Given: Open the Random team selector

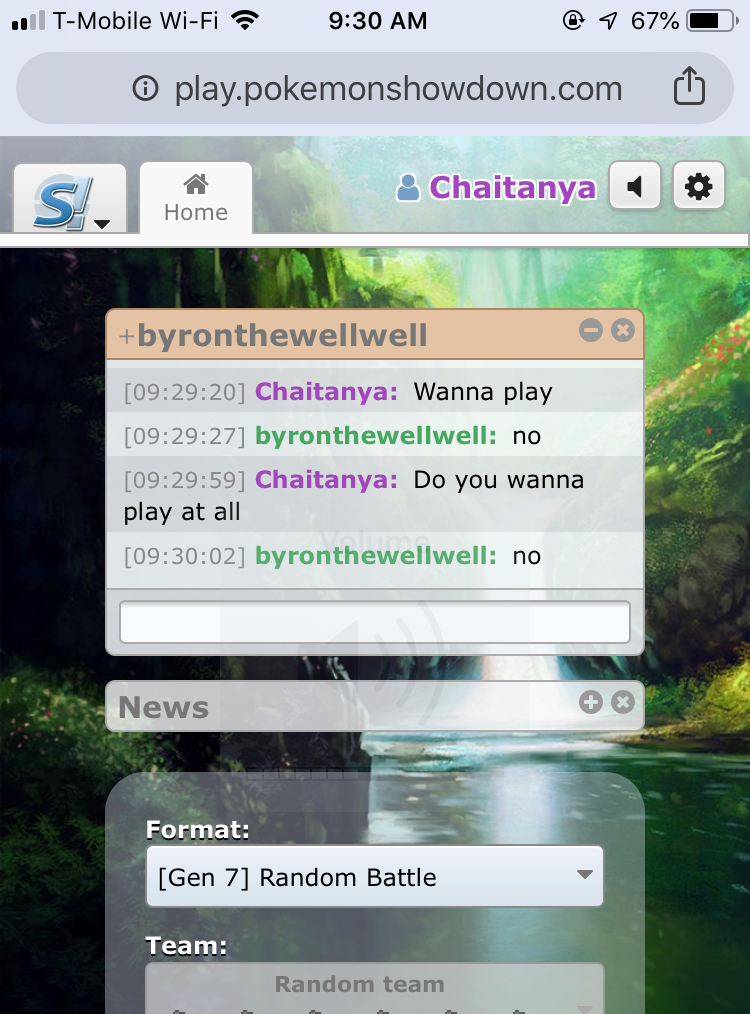Looking at the screenshot, I should coord(375,988).
